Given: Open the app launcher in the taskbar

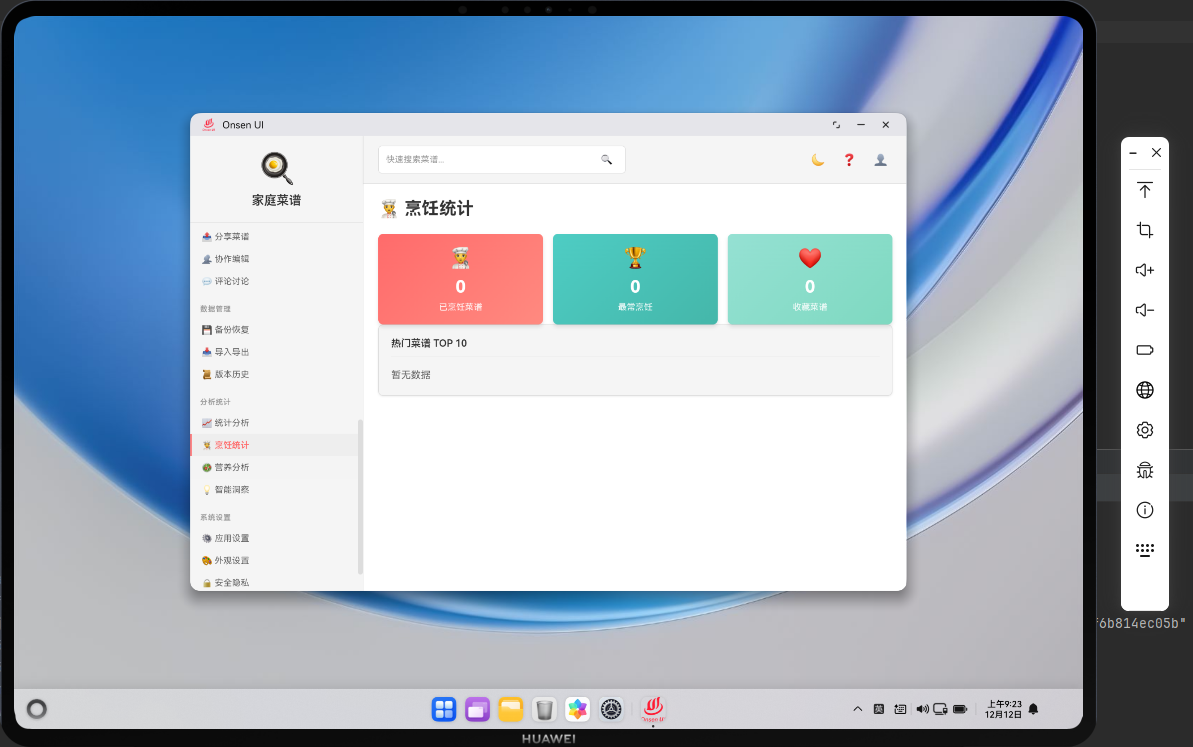Looking at the screenshot, I should 444,709.
